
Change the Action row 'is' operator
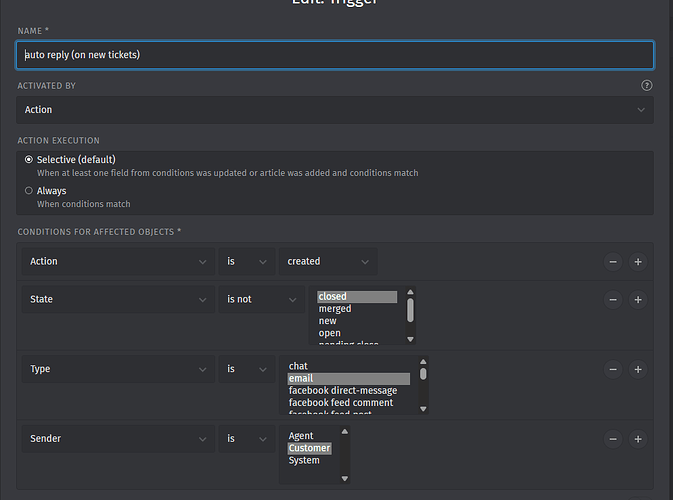247,261
